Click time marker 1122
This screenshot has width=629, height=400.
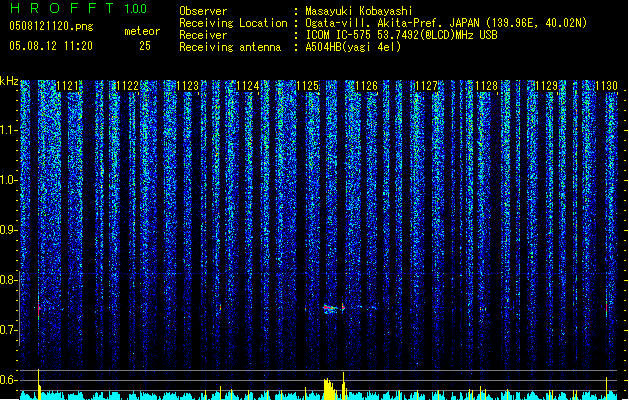[x=128, y=86]
